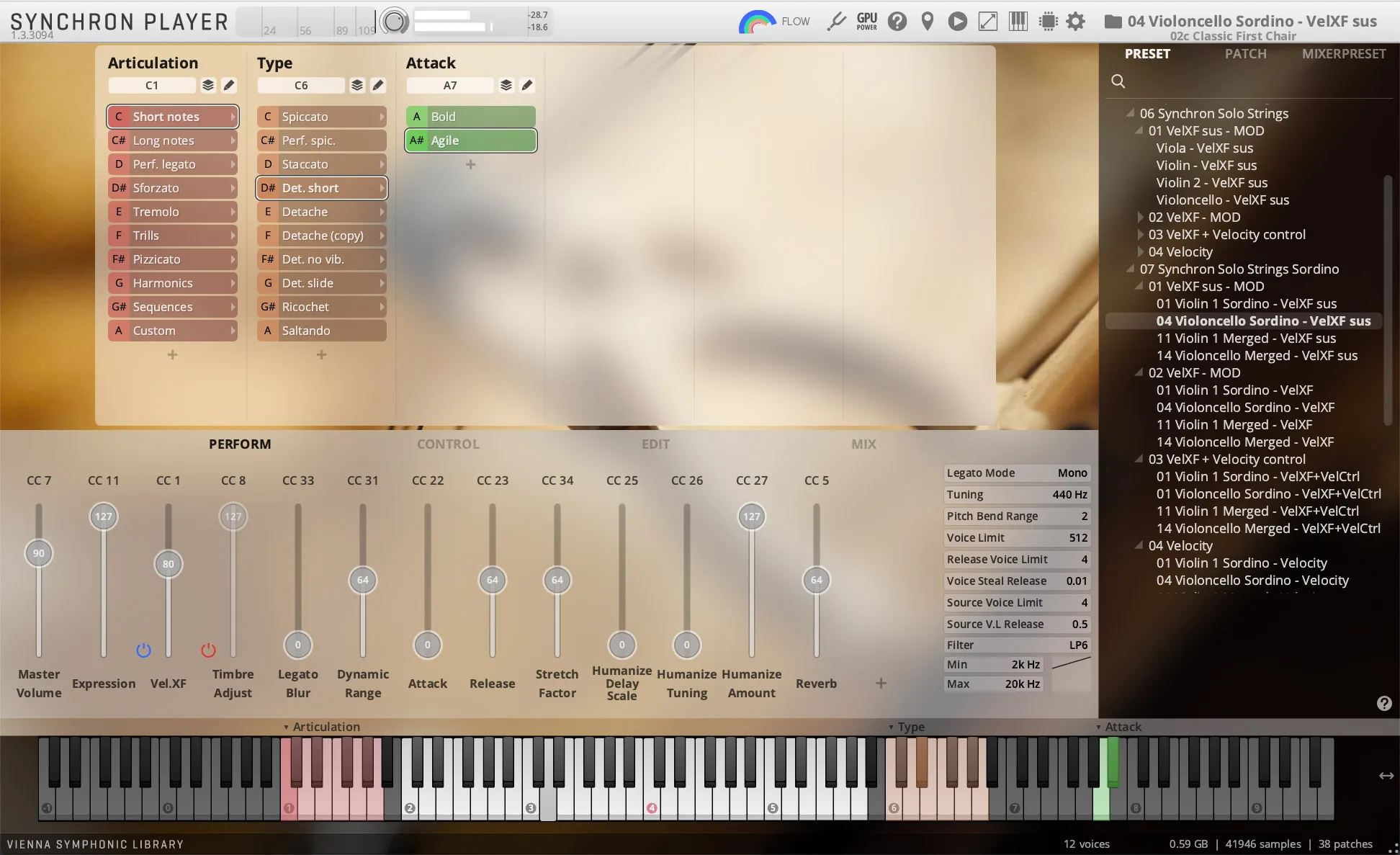Click the pencil edit icon in Type column

(x=378, y=85)
